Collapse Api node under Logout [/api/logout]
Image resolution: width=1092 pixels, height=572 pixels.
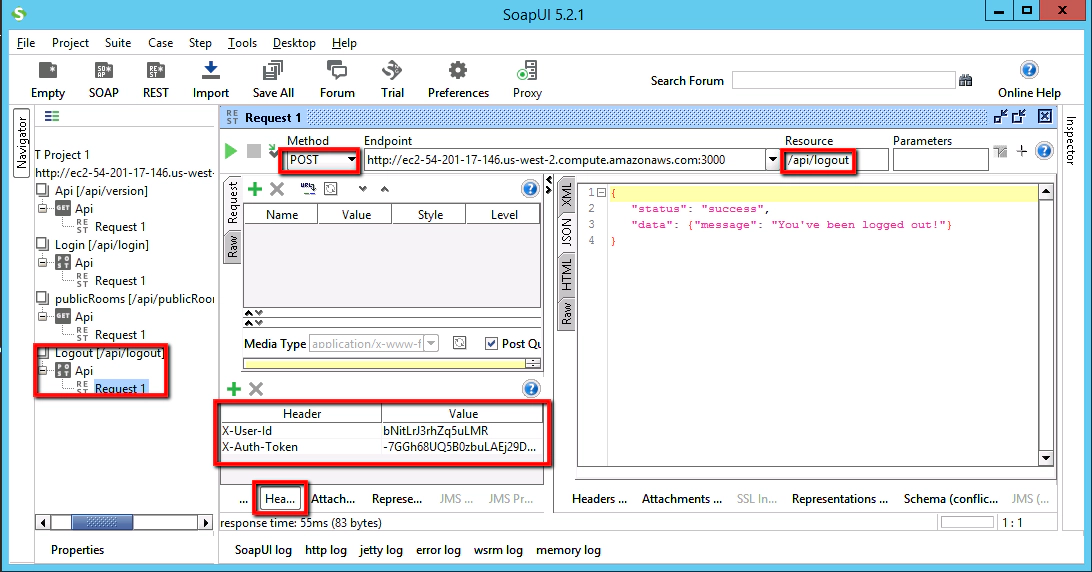pos(42,370)
